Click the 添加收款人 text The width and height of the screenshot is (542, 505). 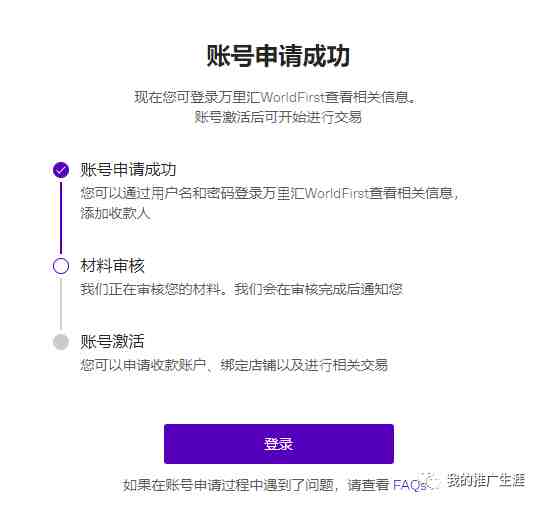tap(115, 213)
